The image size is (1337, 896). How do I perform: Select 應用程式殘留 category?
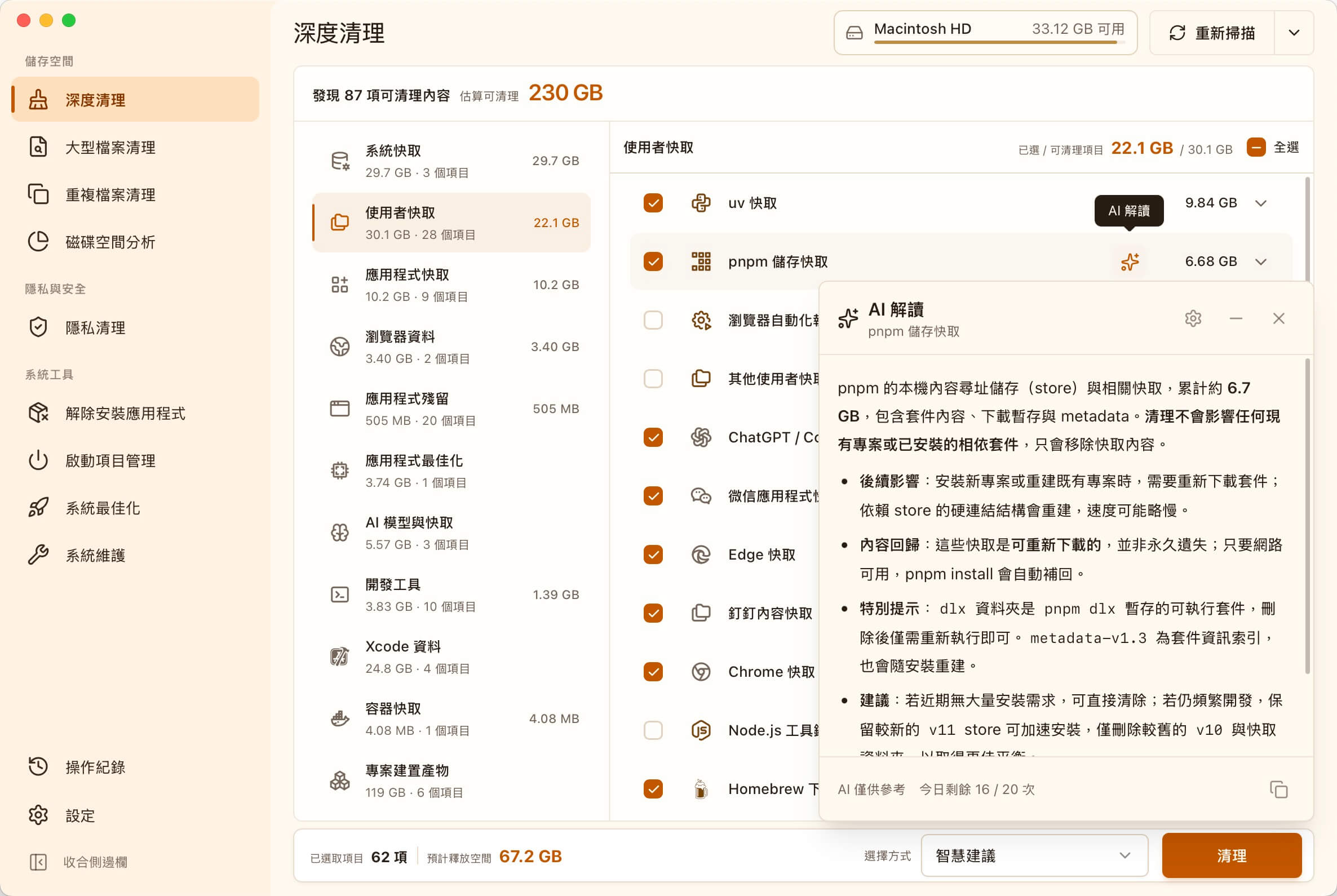(x=451, y=409)
